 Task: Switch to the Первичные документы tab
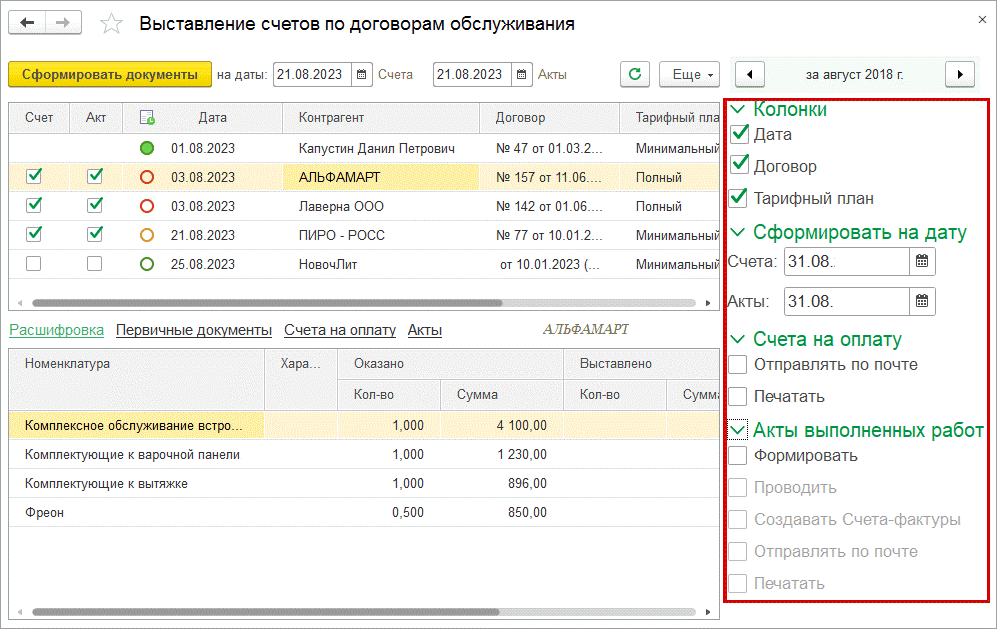click(x=194, y=329)
